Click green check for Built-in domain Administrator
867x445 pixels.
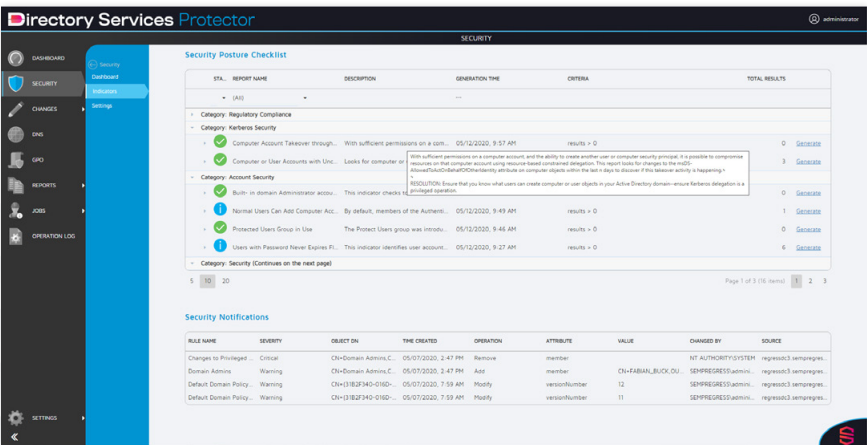[220, 192]
